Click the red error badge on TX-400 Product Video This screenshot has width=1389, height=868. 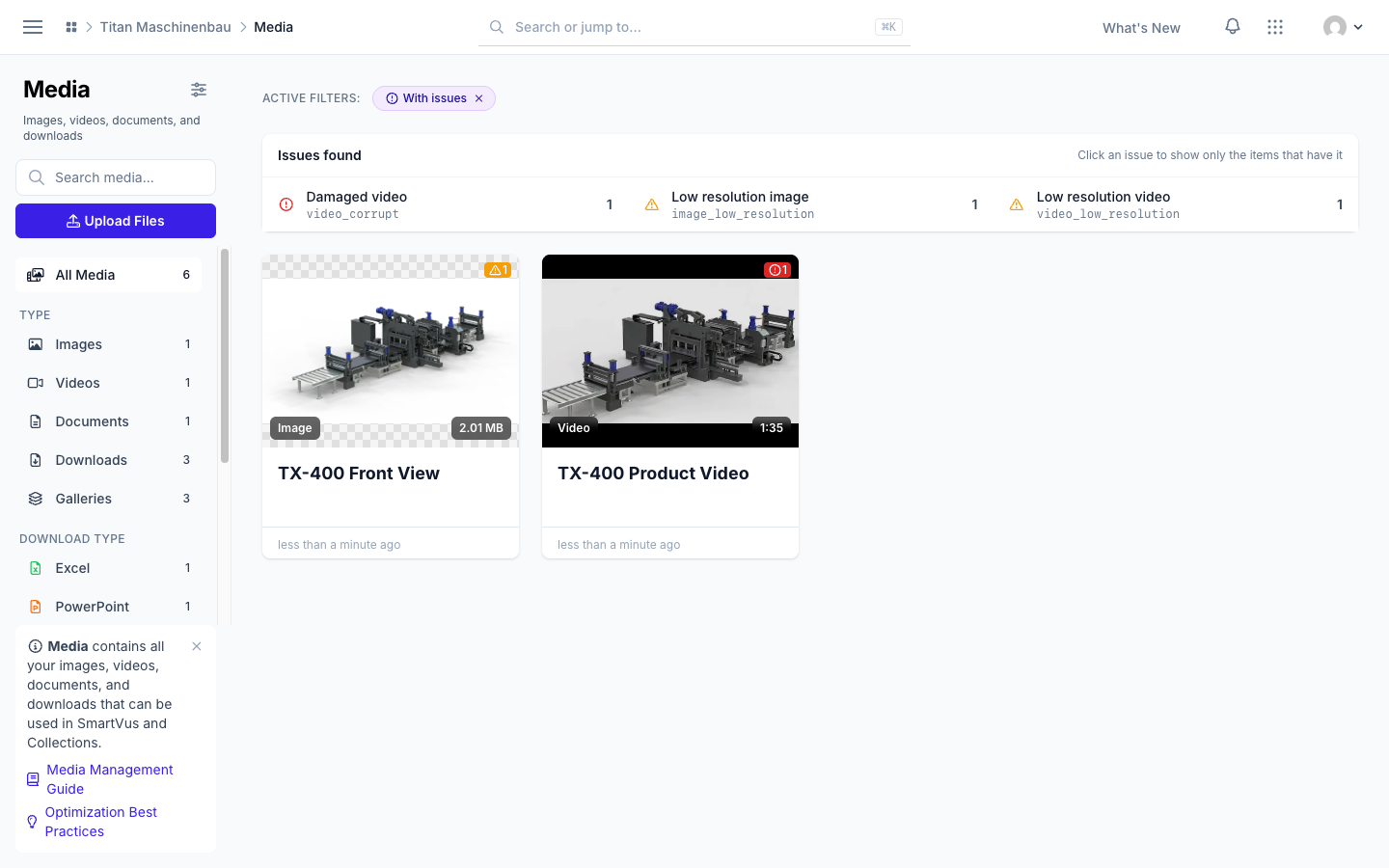click(x=777, y=270)
